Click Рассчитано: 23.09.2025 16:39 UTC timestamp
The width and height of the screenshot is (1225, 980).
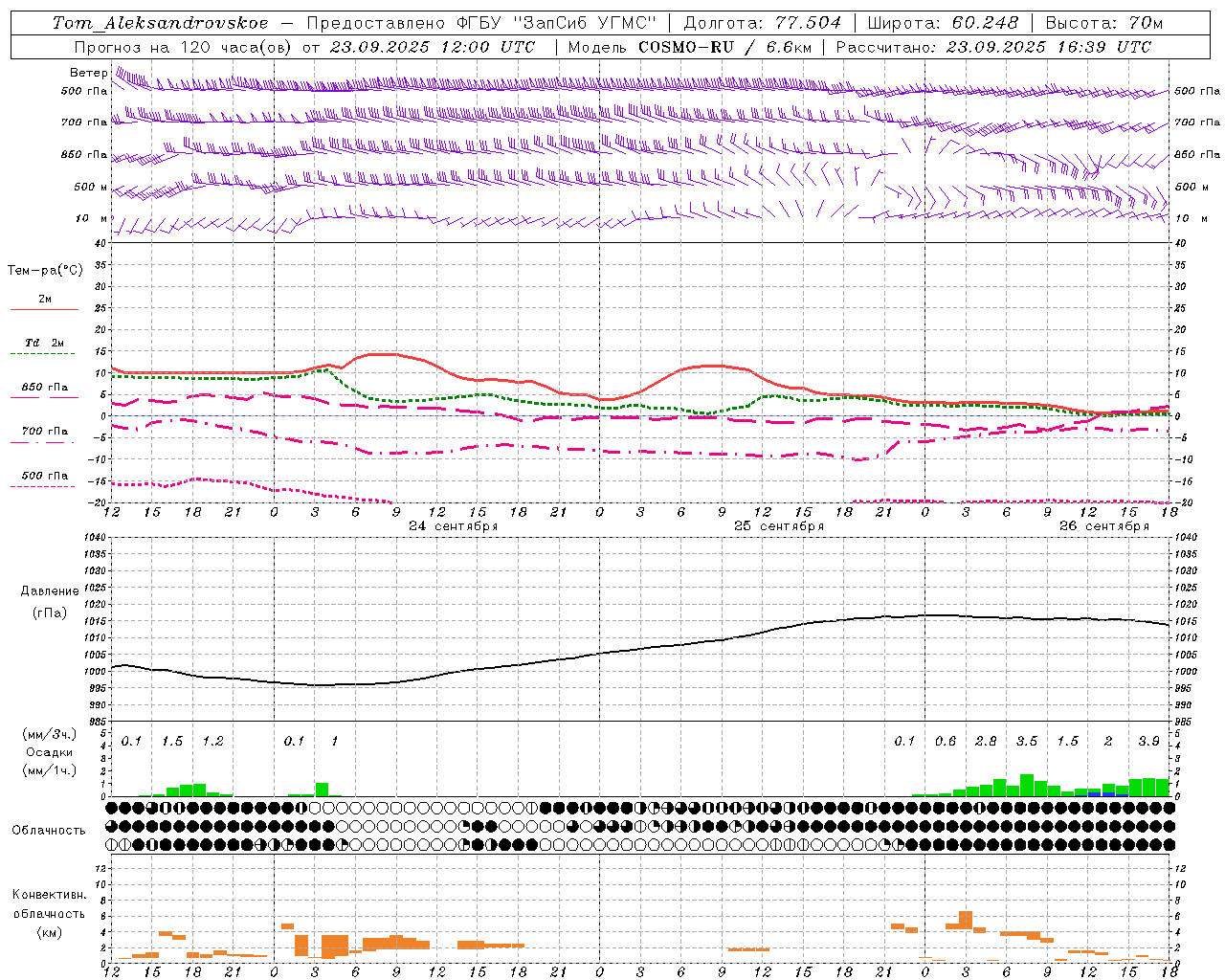pos(993,47)
